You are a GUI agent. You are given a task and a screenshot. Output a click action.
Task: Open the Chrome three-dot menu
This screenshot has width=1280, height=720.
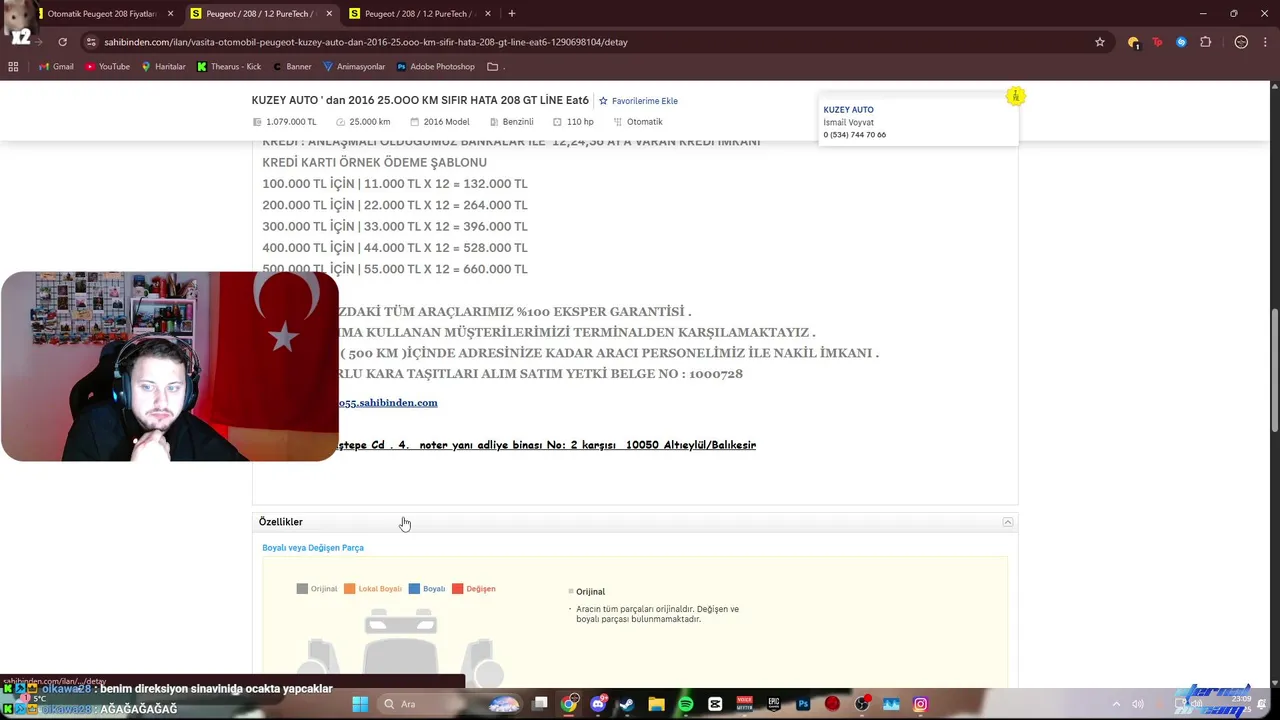pyautogui.click(x=1265, y=42)
